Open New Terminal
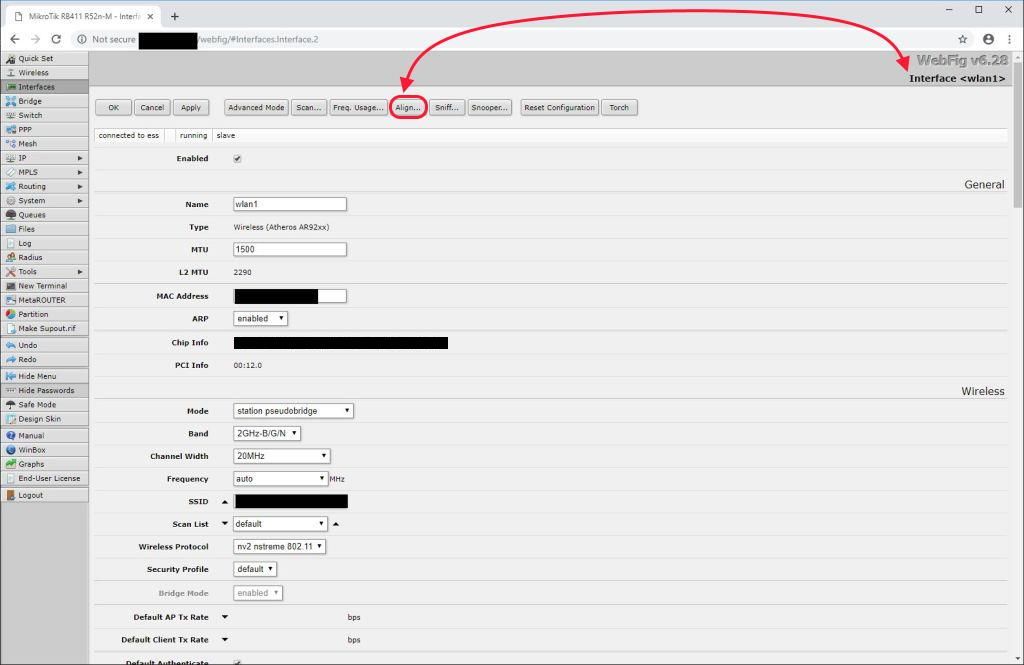The width and height of the screenshot is (1024, 665). (44, 285)
